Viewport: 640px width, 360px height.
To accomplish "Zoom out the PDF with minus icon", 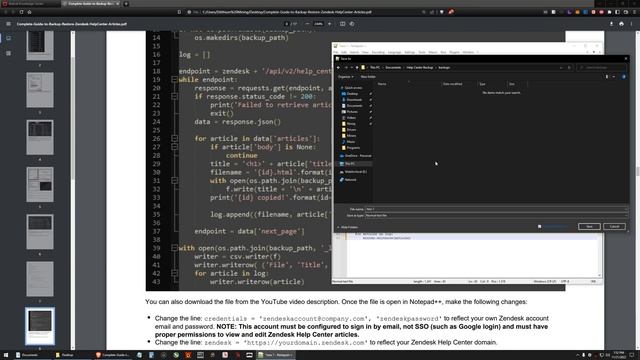I will click(x=307, y=24).
